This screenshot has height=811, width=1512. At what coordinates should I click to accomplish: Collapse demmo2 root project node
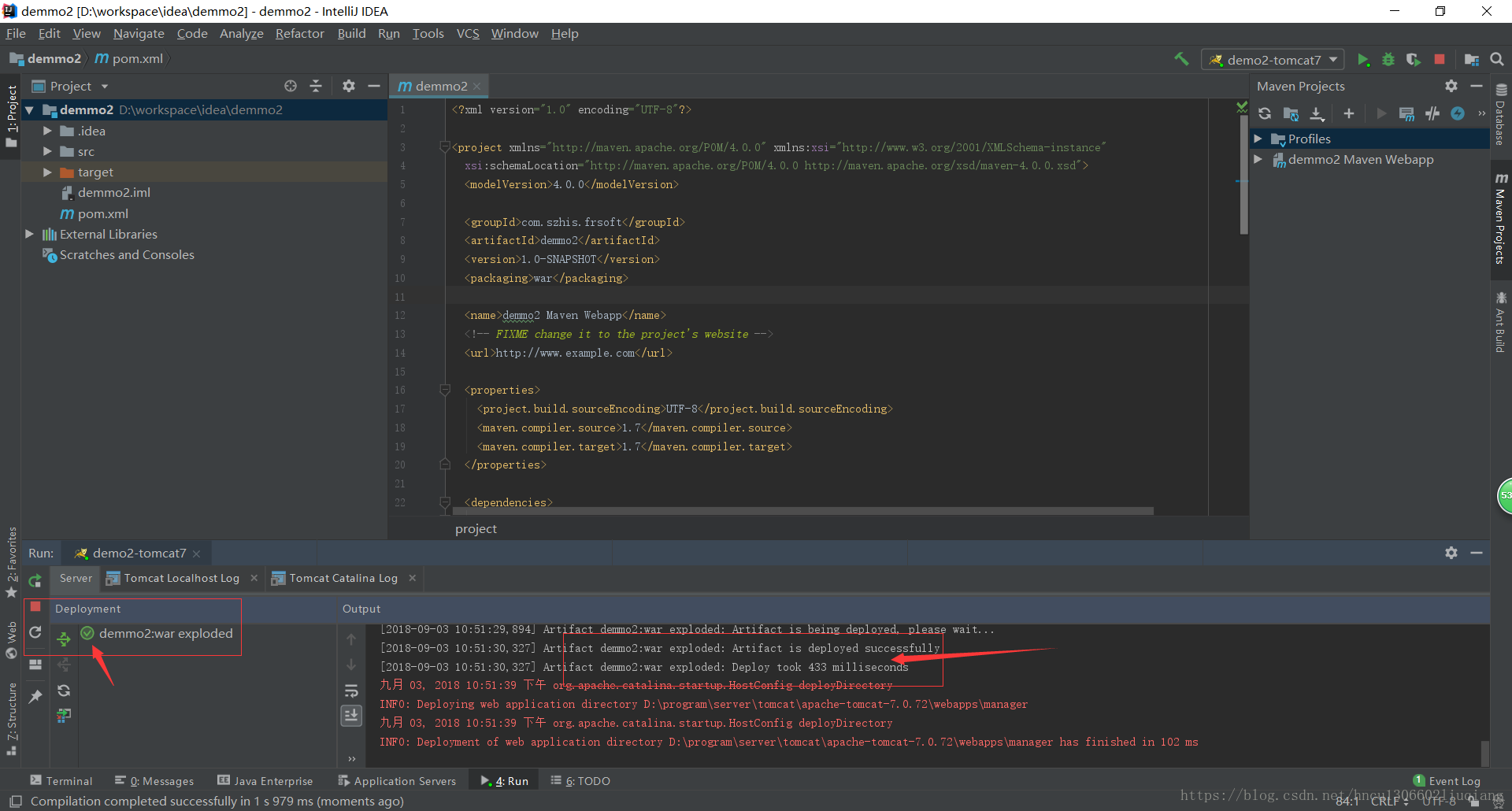click(x=30, y=110)
